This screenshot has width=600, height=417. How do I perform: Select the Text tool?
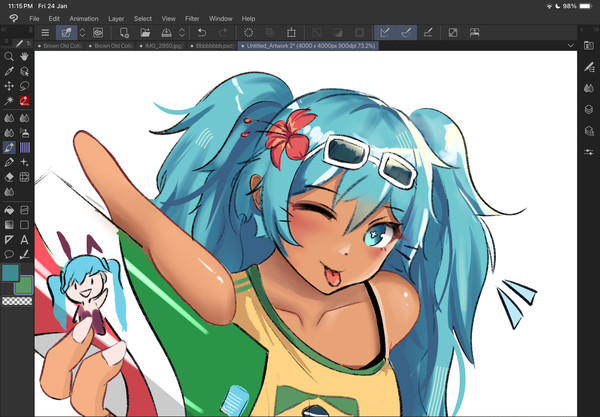pyautogui.click(x=24, y=239)
